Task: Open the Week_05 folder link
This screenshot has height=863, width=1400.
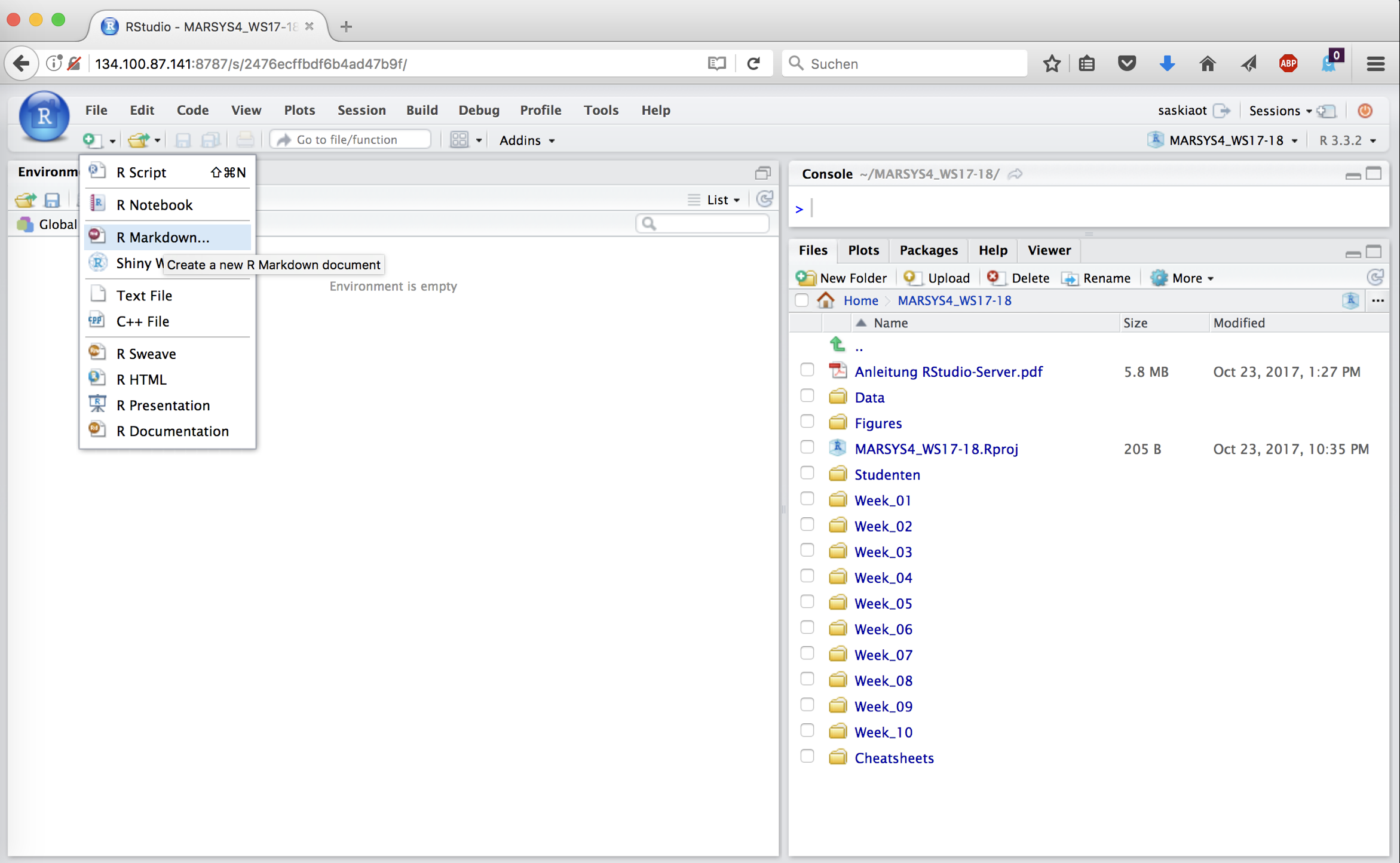Action: pyautogui.click(x=883, y=603)
